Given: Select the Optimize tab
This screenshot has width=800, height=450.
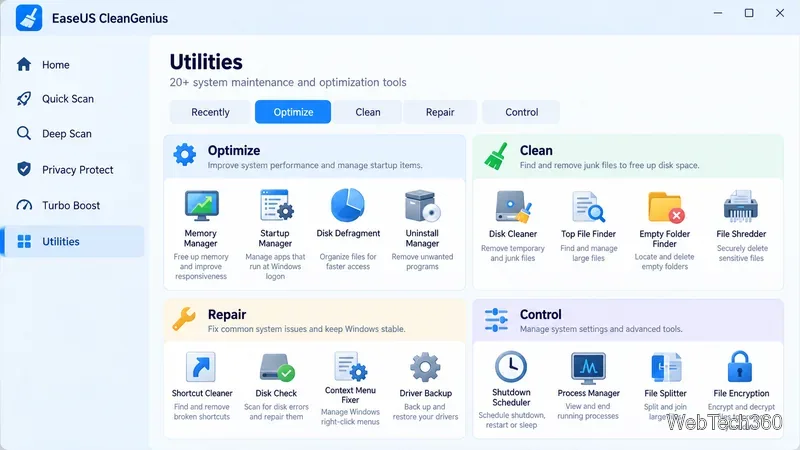Looking at the screenshot, I should 293,112.
